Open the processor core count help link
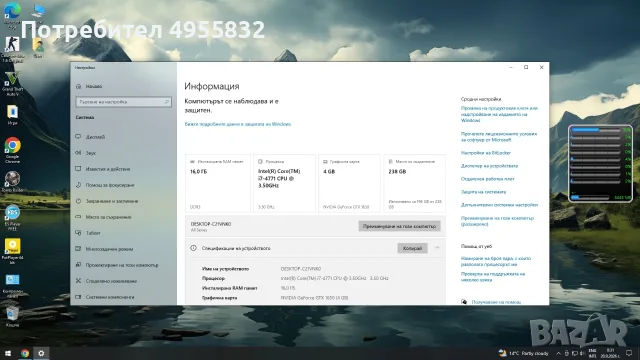Screen dimensions: 640x360 (496, 261)
